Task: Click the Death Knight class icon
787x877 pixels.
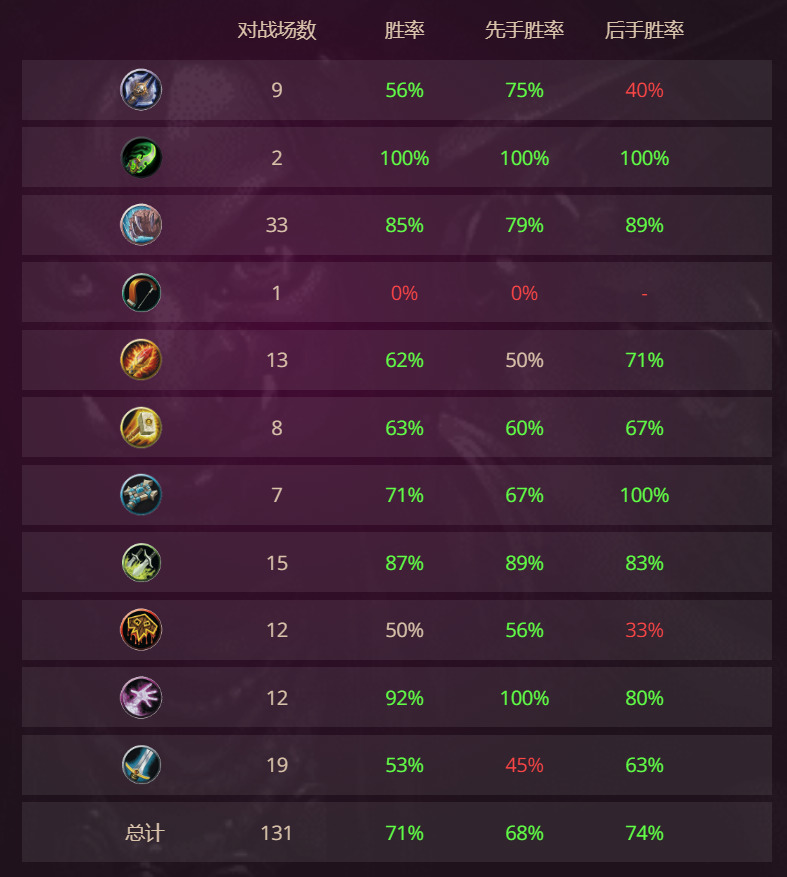Action: click(141, 90)
